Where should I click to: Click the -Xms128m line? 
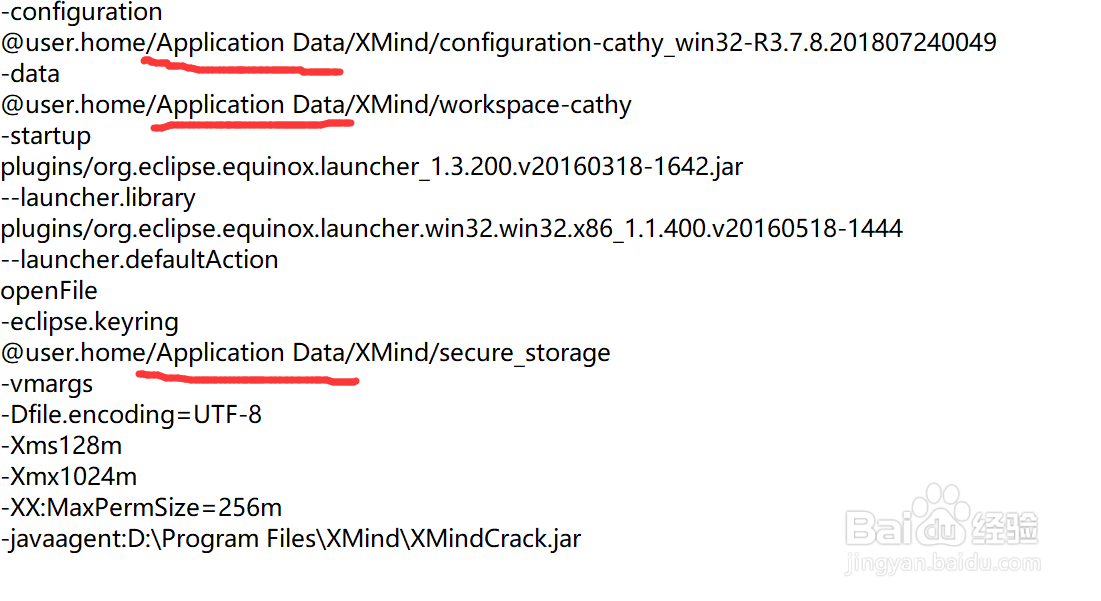[61, 446]
